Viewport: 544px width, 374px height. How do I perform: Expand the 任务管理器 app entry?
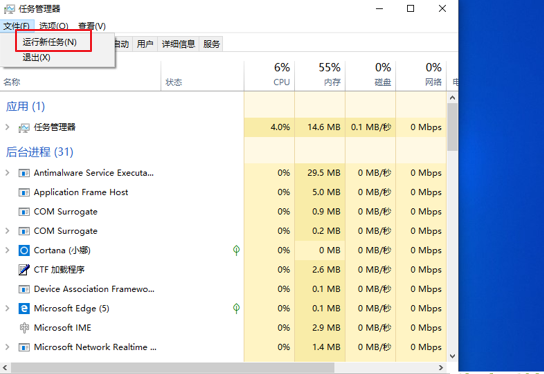(7, 127)
